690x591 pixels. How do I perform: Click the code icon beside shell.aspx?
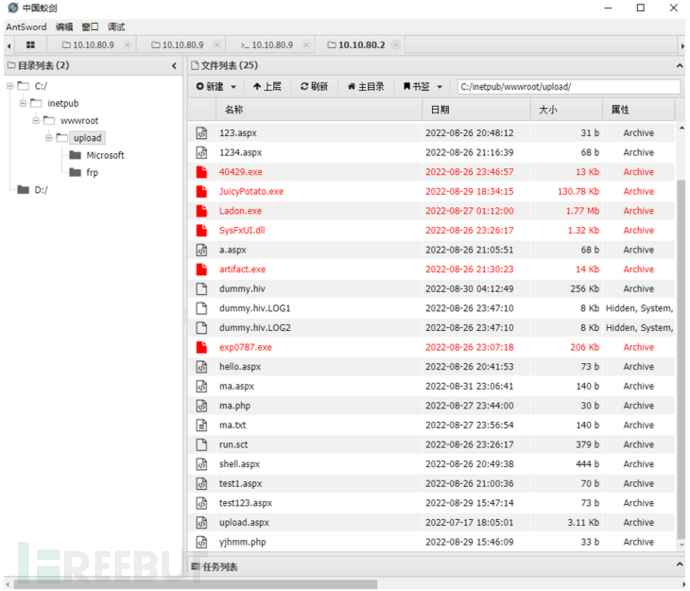click(x=202, y=464)
